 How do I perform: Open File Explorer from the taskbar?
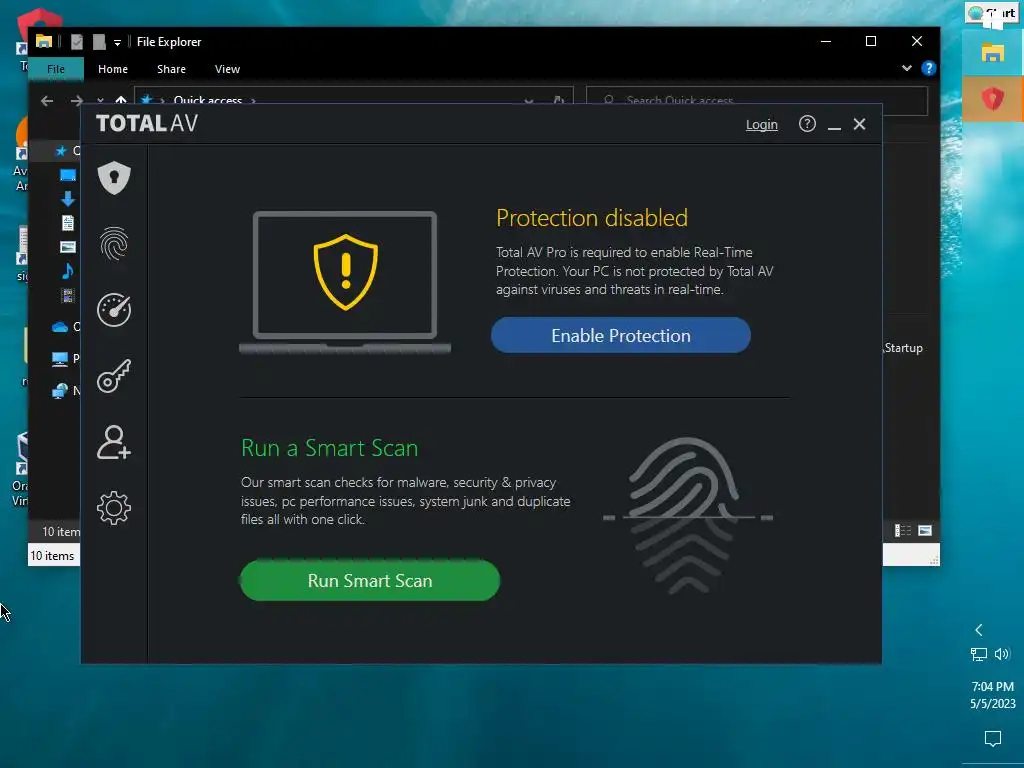993,53
